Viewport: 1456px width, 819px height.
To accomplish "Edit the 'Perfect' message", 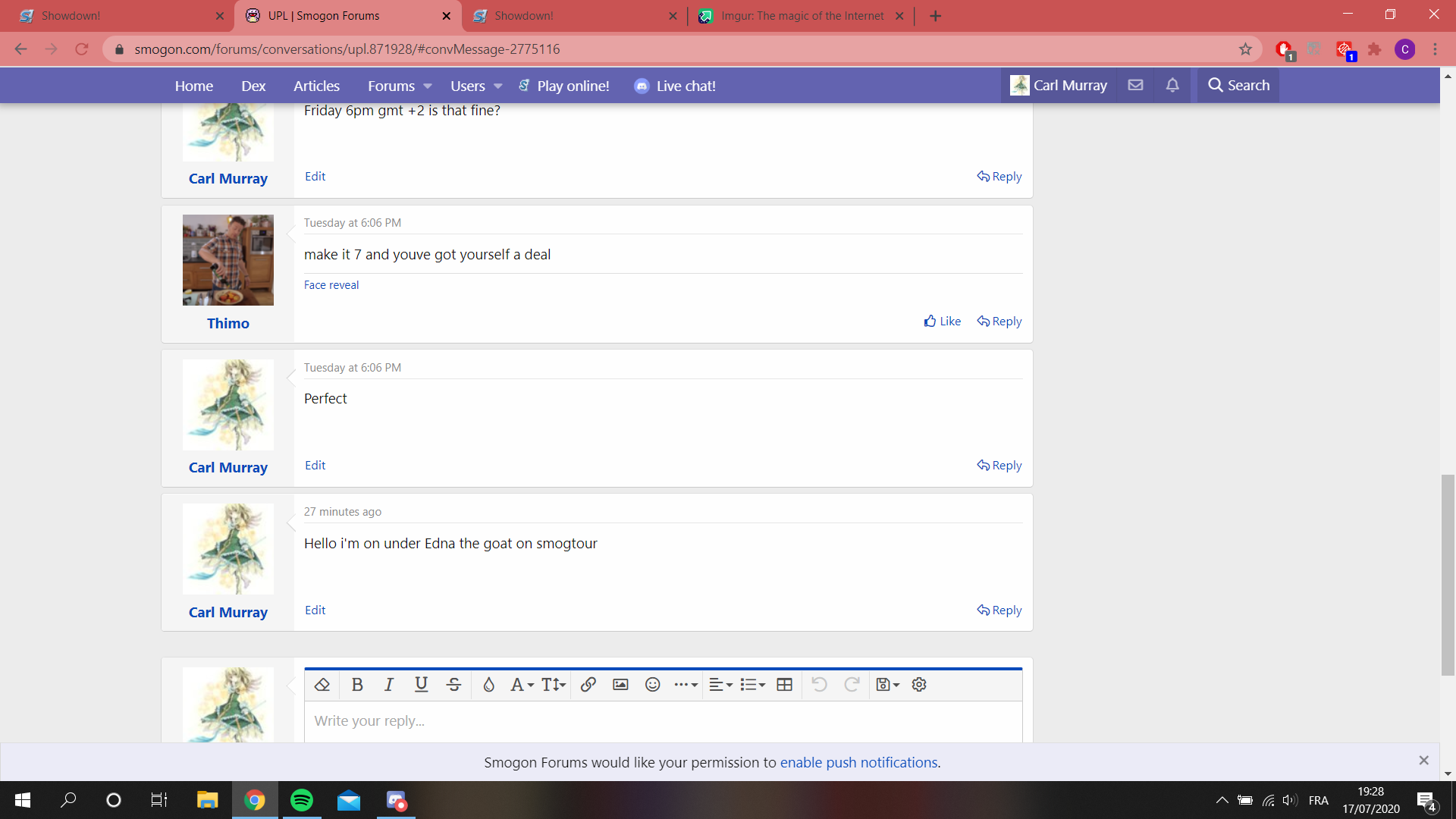I will coord(315,465).
